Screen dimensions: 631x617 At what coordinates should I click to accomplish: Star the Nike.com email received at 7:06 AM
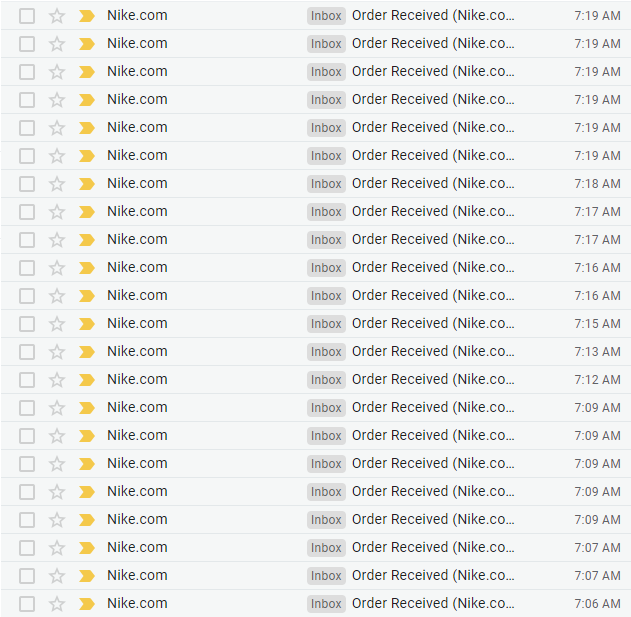[57, 604]
